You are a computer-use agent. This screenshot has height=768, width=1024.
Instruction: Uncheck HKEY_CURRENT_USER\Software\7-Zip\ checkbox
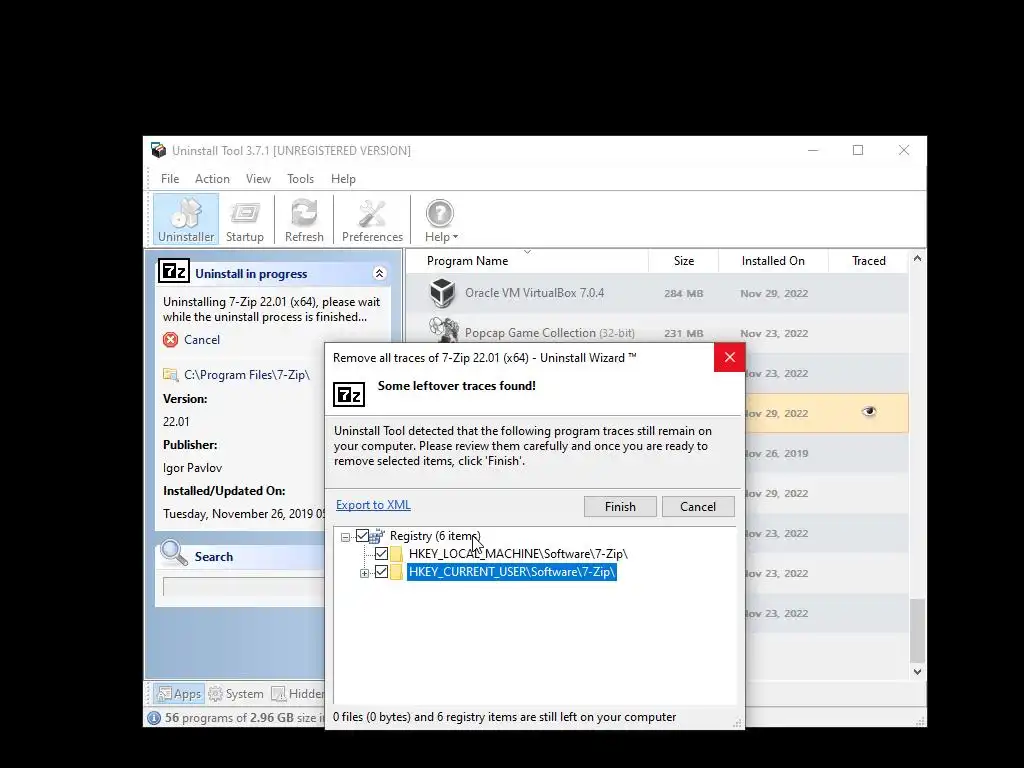[x=381, y=572]
